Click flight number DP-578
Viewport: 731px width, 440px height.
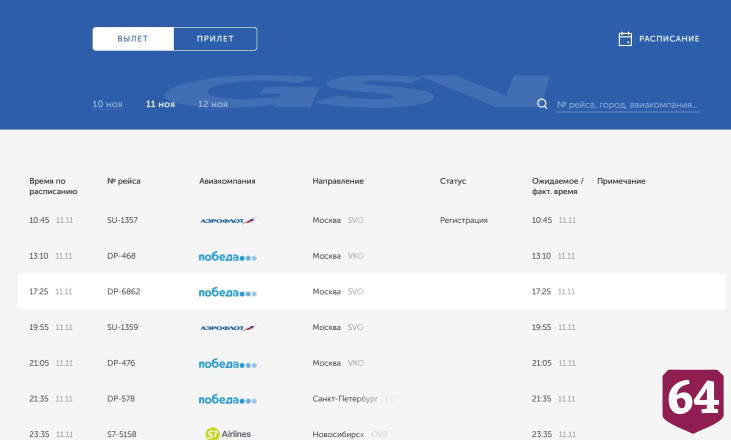tap(121, 399)
